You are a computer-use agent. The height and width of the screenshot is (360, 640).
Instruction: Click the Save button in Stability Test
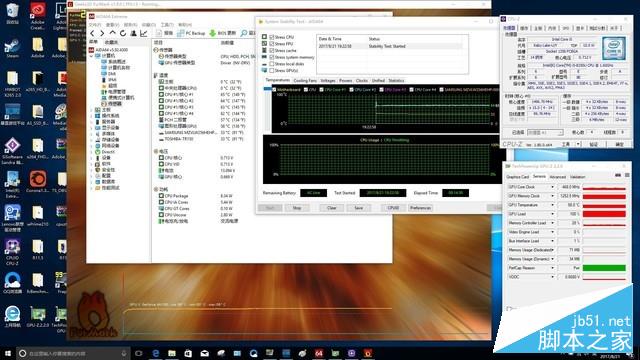[x=358, y=208]
